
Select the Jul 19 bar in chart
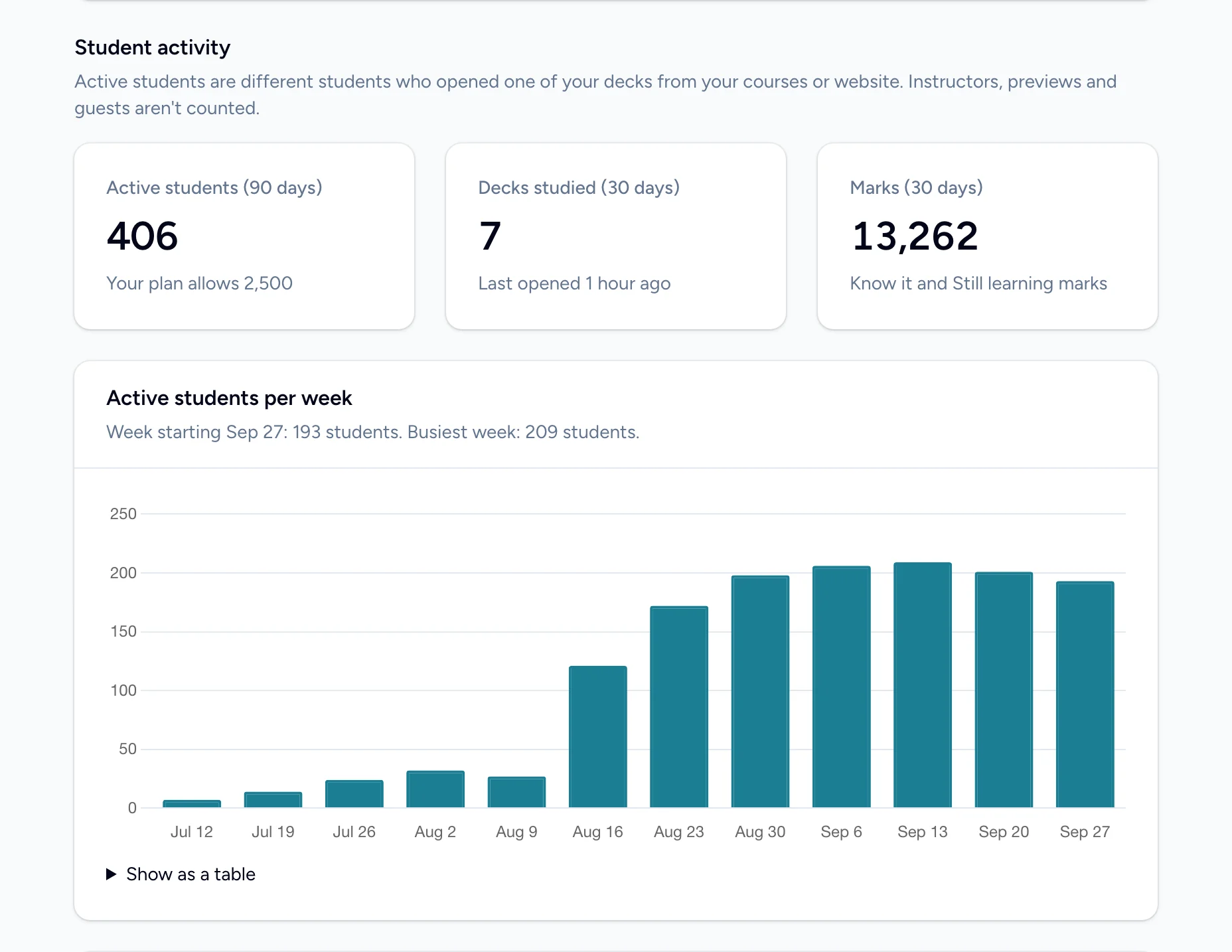[273, 800]
